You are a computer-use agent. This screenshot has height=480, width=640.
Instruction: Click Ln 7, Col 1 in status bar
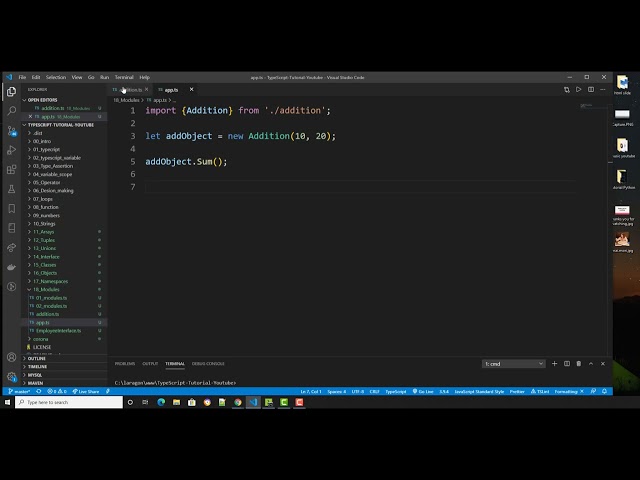(311, 391)
